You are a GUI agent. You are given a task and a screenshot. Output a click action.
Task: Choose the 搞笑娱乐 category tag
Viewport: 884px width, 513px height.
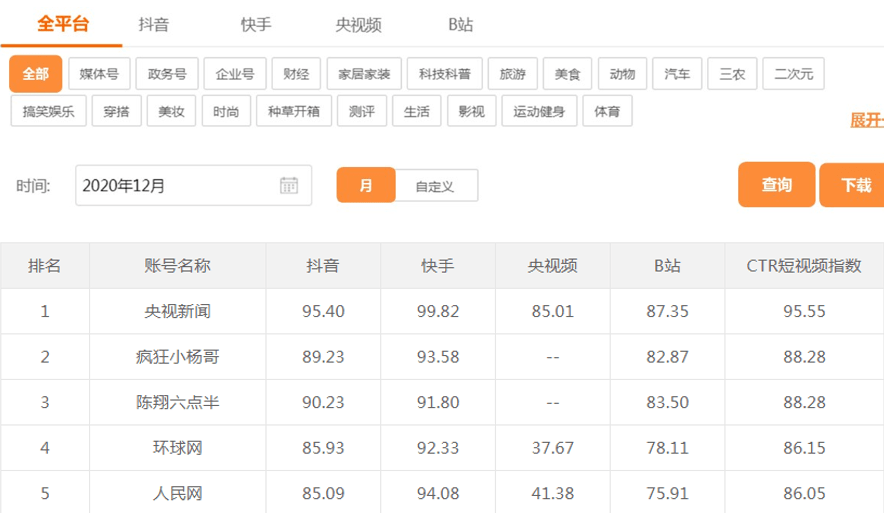click(x=48, y=111)
